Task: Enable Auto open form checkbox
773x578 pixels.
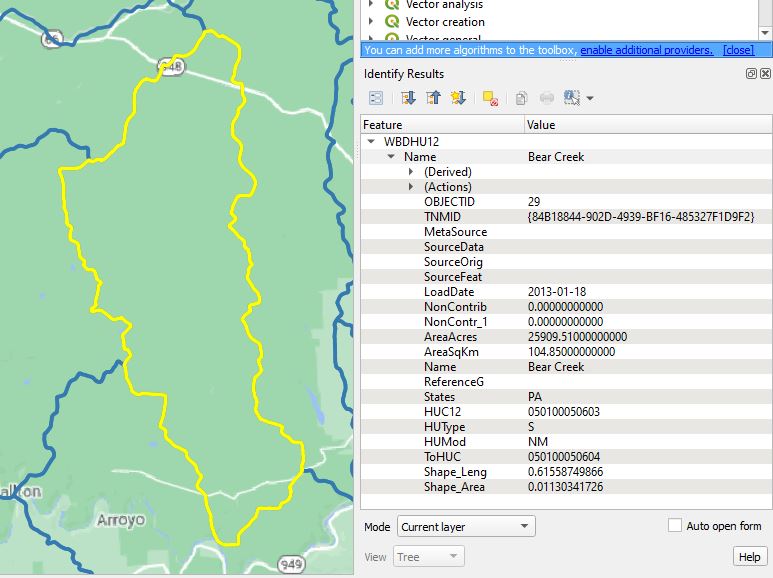Action: 675,525
